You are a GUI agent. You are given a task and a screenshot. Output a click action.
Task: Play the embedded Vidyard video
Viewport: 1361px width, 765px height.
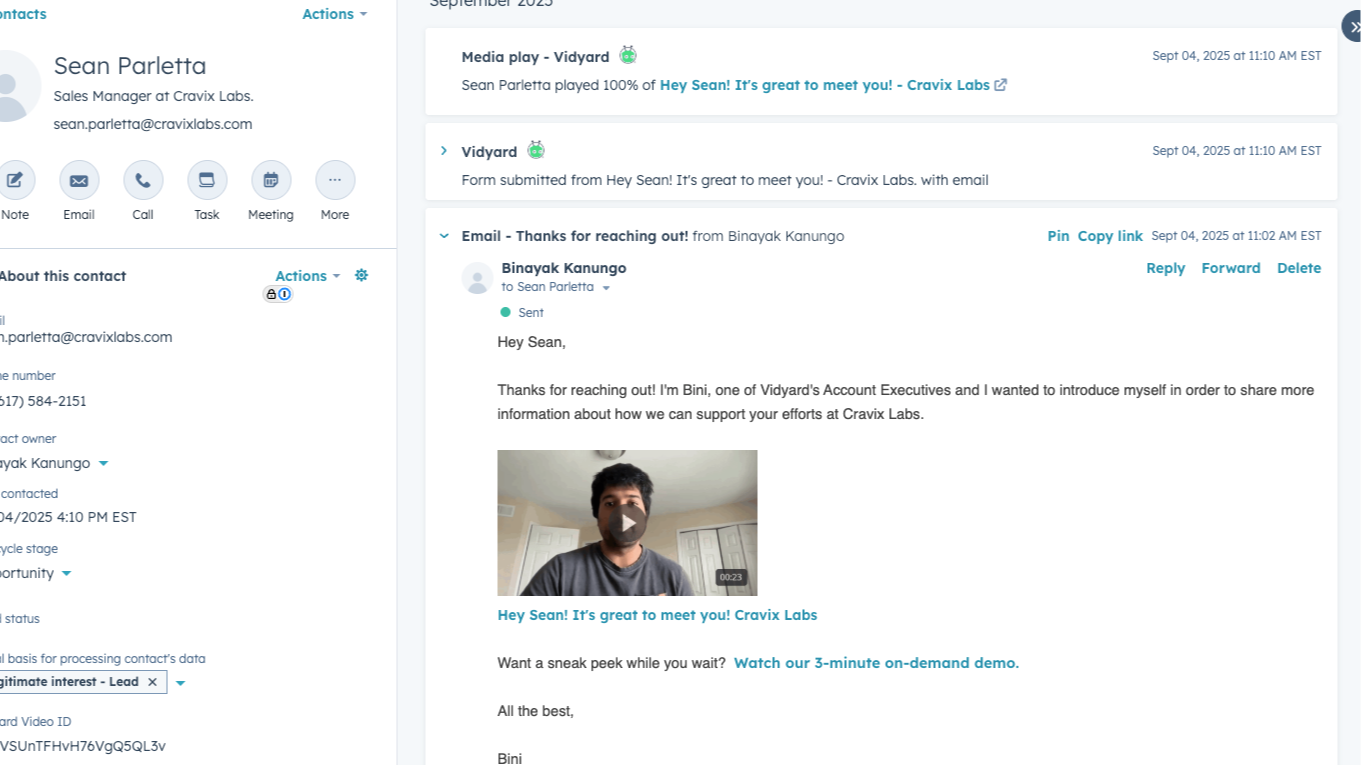pos(627,522)
